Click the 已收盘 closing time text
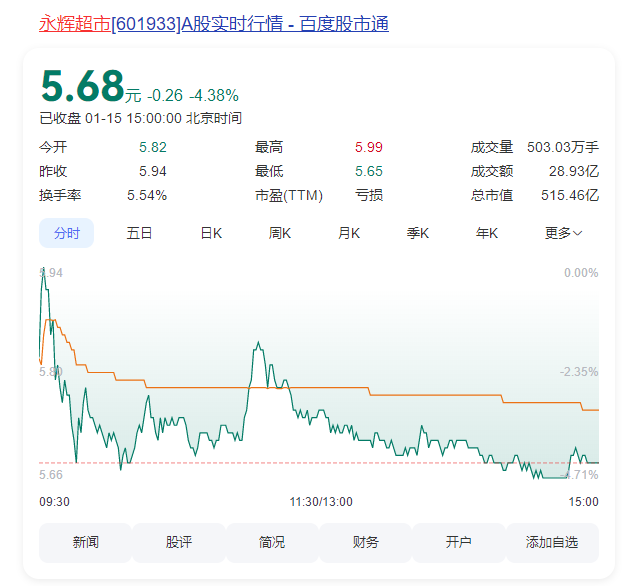This screenshot has height=586, width=637. [x=141, y=118]
